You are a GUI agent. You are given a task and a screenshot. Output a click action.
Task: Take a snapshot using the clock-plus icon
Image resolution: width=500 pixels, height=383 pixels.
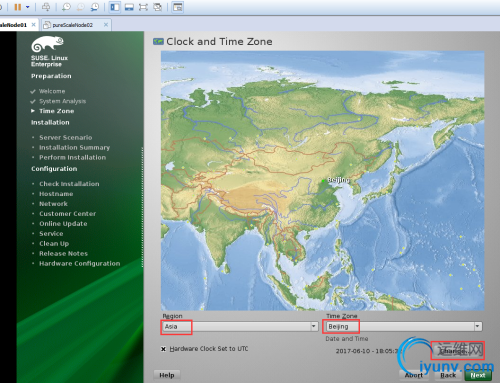pos(66,7)
